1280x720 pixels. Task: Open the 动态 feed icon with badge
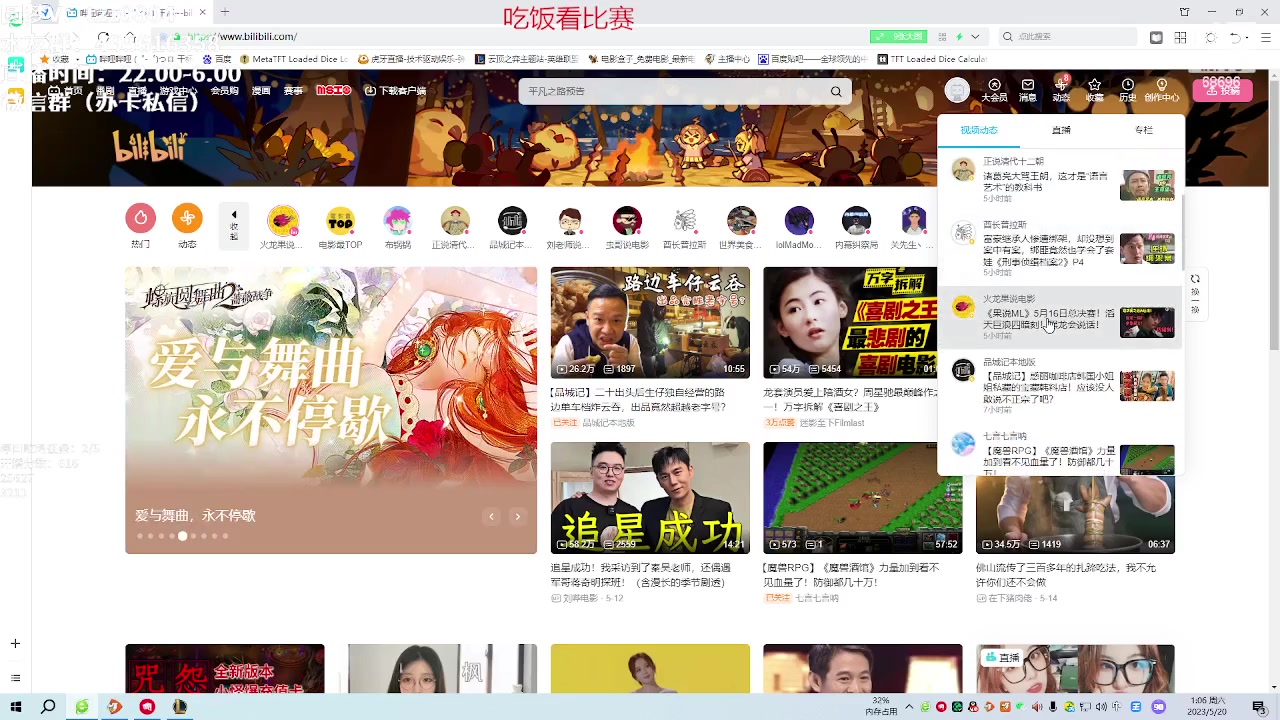(x=1061, y=90)
